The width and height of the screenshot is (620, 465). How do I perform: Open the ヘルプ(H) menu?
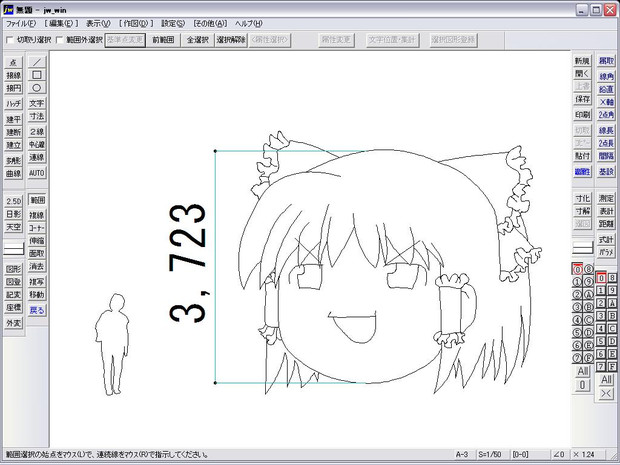tap(249, 24)
